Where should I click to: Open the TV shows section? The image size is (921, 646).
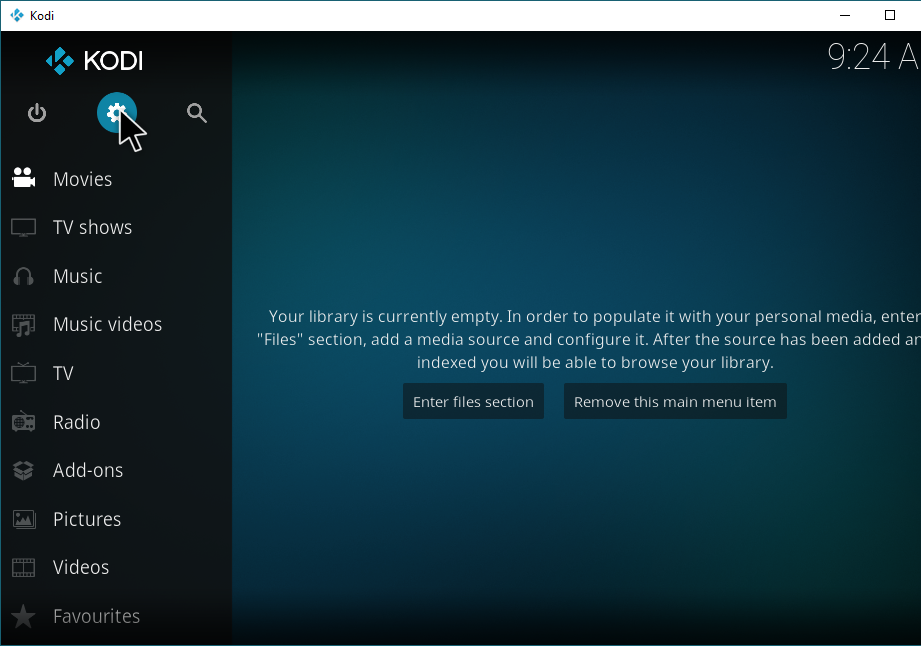click(92, 228)
